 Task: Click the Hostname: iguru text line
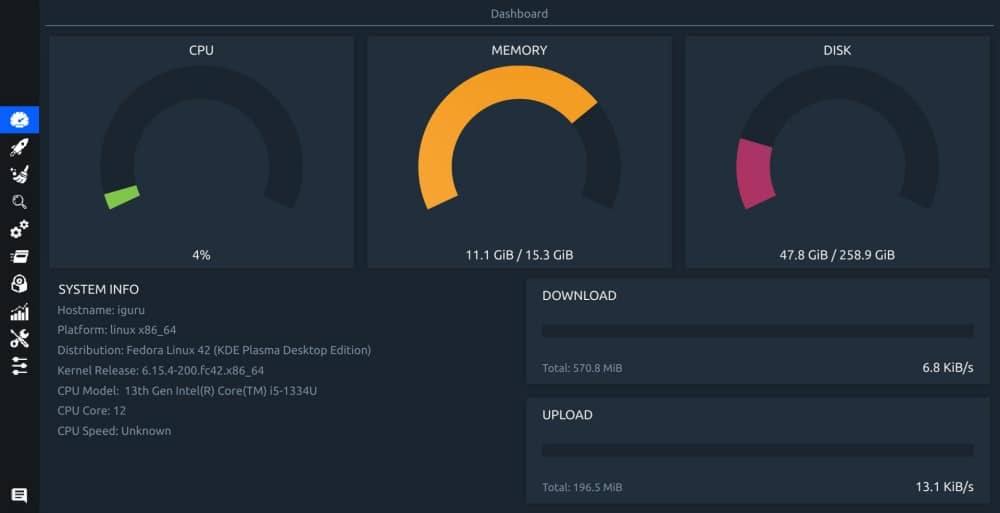101,310
